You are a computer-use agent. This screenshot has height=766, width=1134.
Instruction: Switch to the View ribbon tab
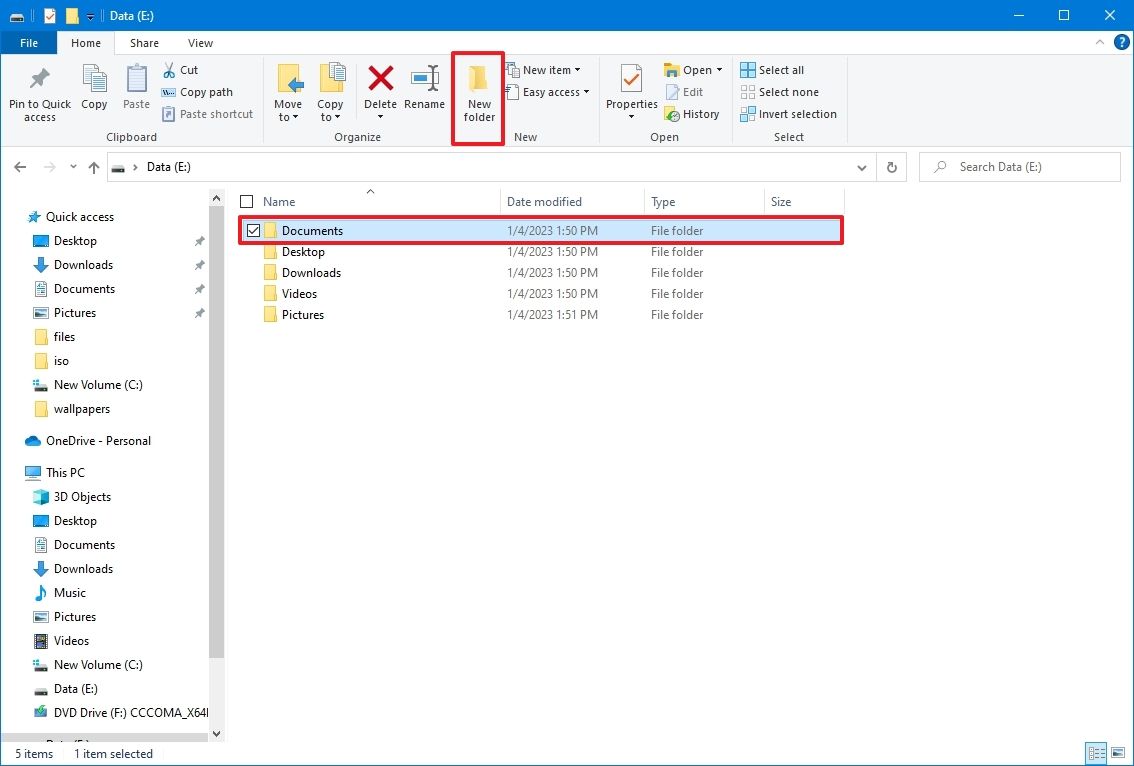click(x=200, y=43)
